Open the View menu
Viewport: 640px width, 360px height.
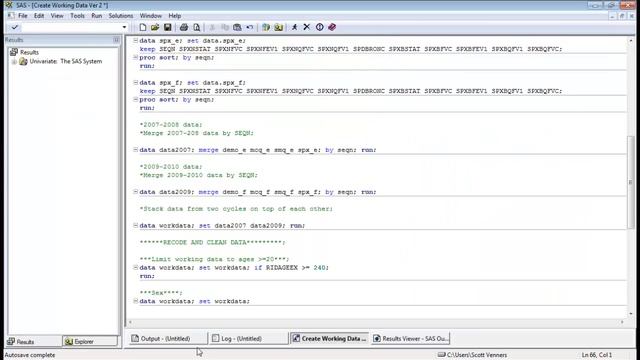(57, 16)
